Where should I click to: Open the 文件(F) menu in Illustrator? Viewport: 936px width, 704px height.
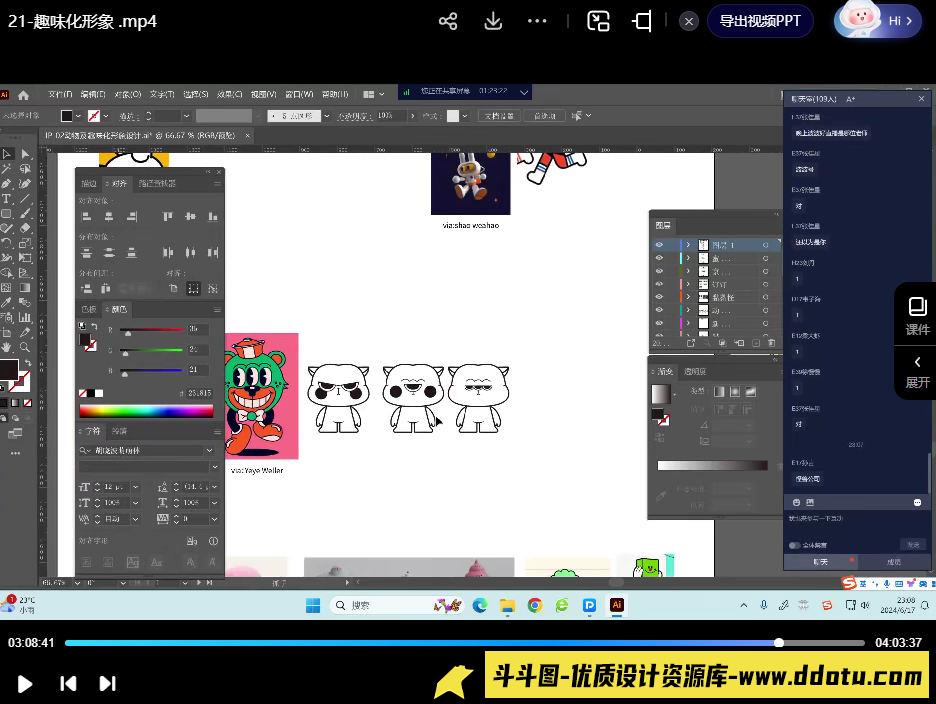click(60, 94)
